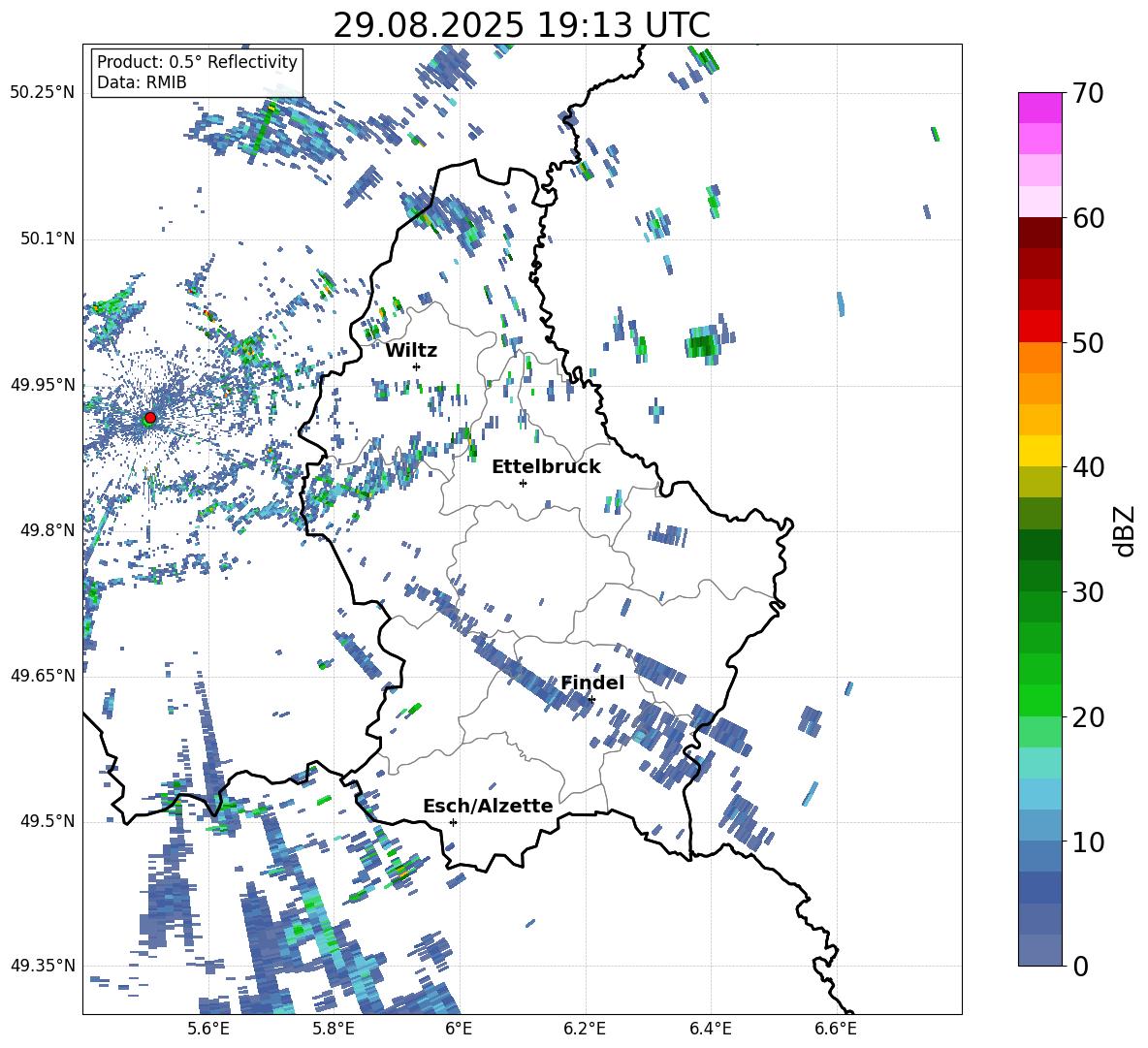Viewport: 1148px width, 1048px height.
Task: Click the Esch/Alzette cross marker
Action: tap(453, 822)
